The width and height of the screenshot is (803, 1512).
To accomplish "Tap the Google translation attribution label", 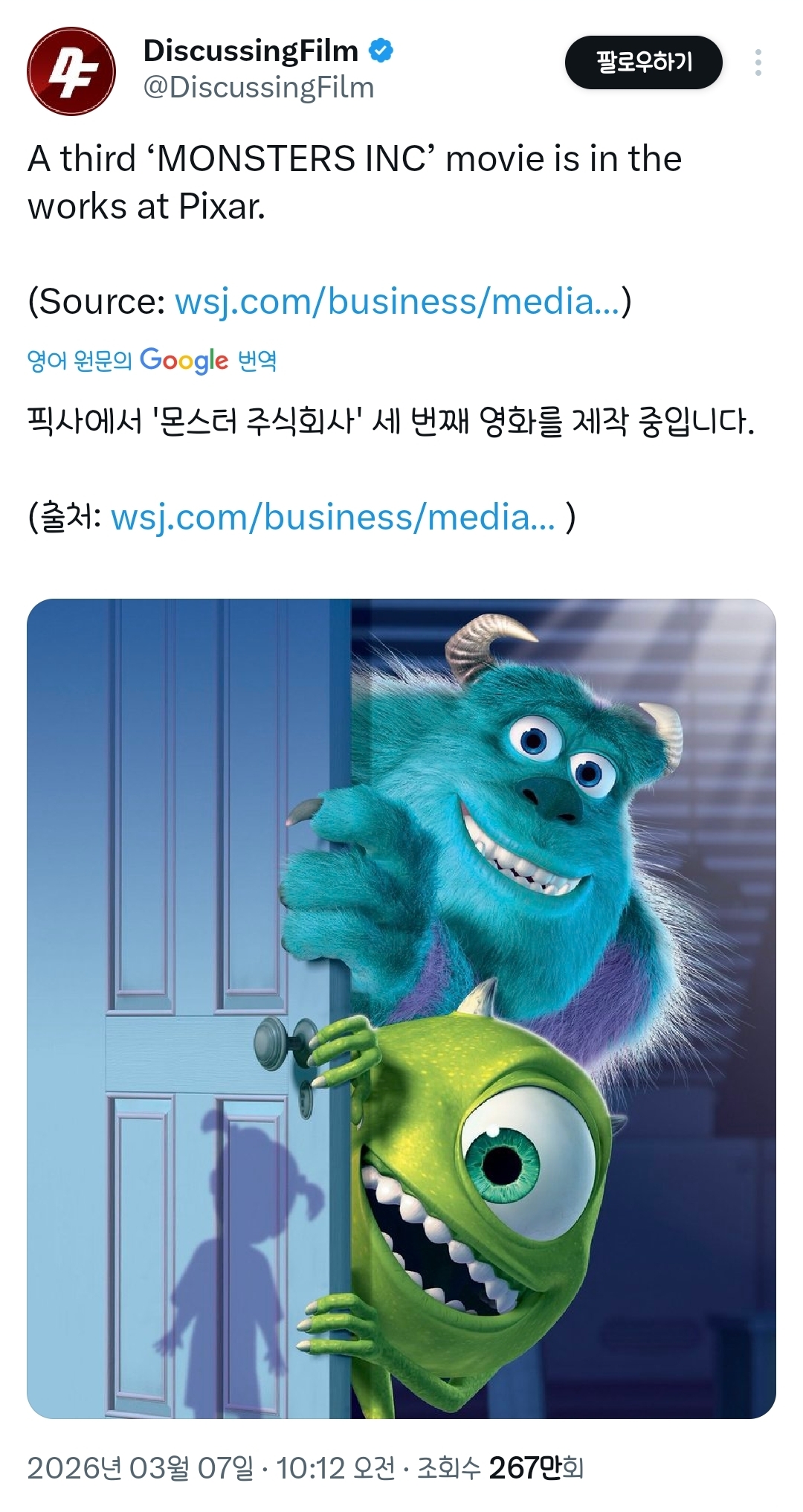I will (152, 361).
